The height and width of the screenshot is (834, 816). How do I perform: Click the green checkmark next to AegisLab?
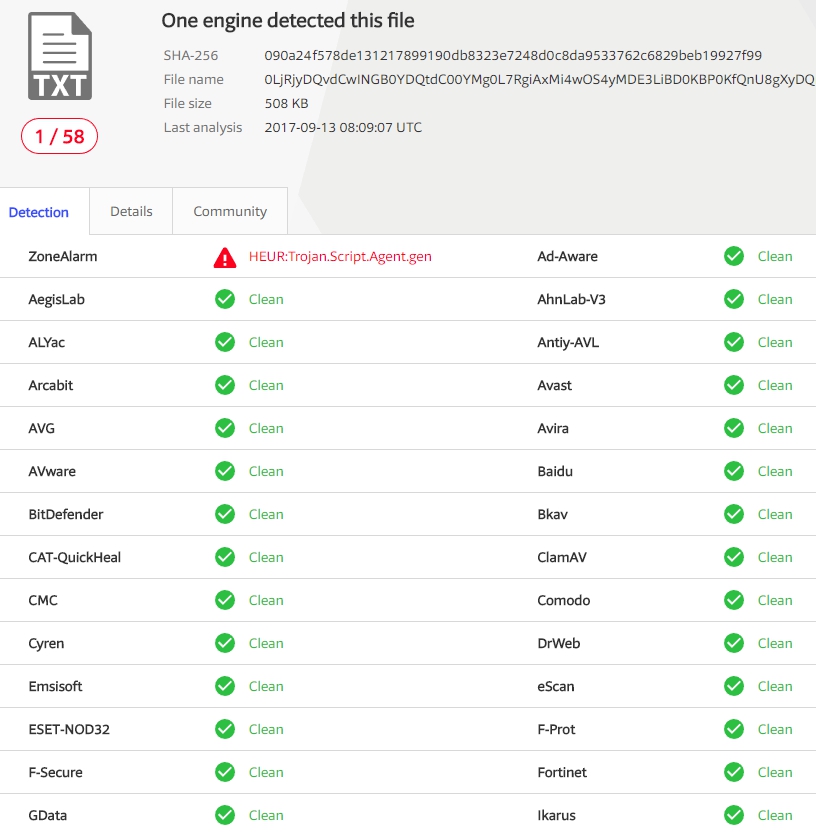225,299
